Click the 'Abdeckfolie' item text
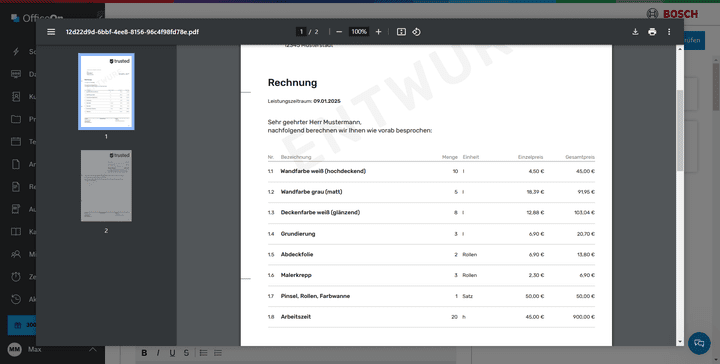Screen dimensions: 720x364 297,254
